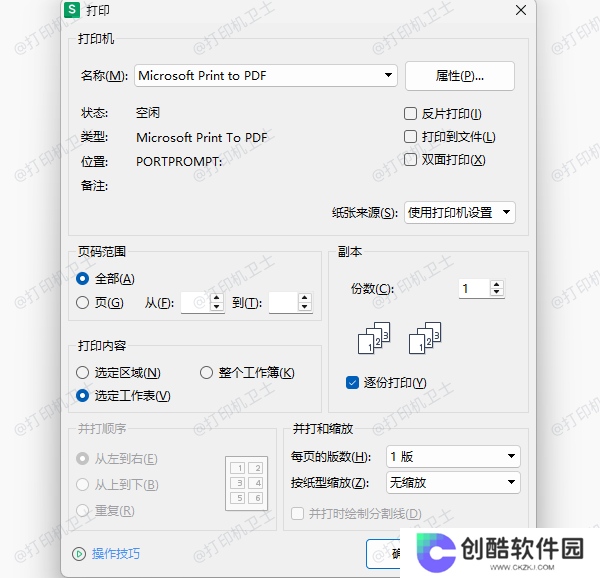Select 选定区域(N) print content radio
This screenshot has height=578, width=600.
click(82, 373)
